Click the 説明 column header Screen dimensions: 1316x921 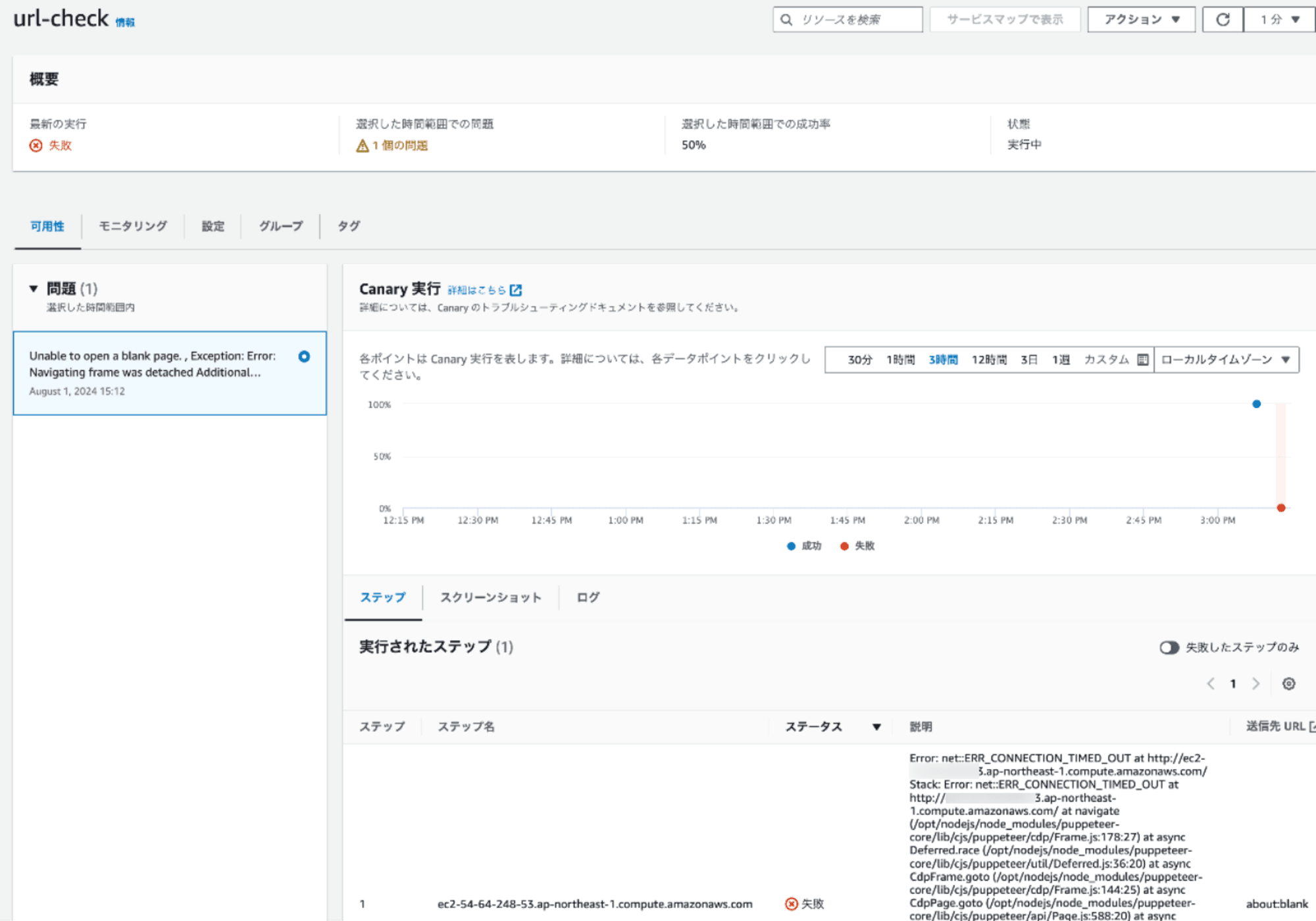tap(921, 727)
